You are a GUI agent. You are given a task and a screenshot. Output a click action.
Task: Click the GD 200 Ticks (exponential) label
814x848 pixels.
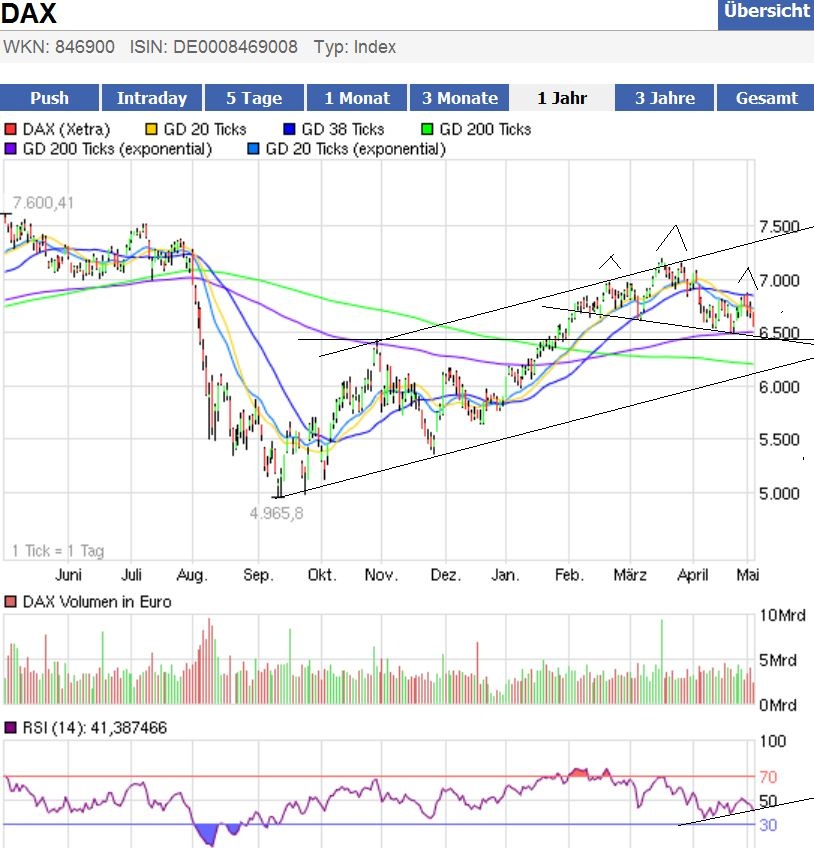pos(117,149)
